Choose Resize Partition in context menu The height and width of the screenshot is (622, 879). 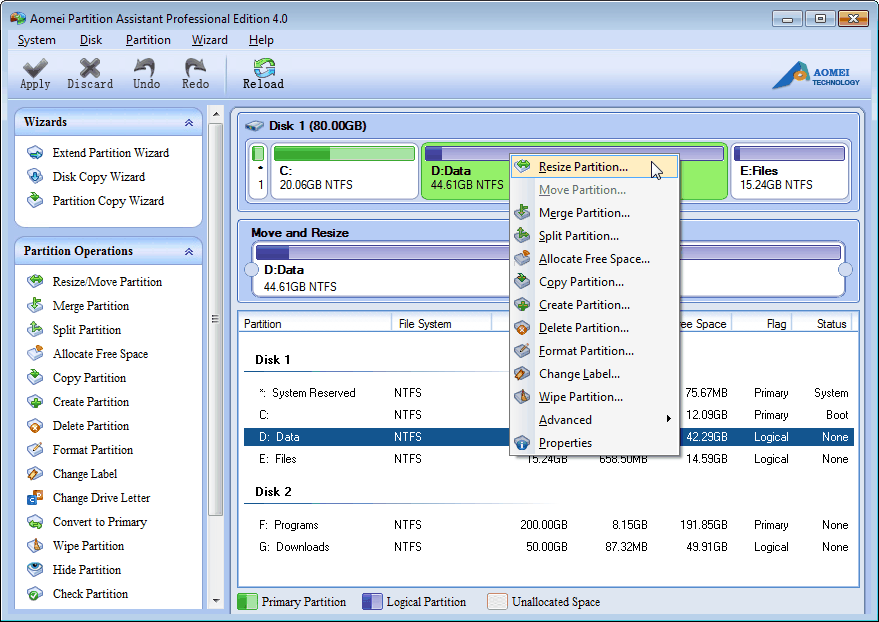(x=583, y=167)
